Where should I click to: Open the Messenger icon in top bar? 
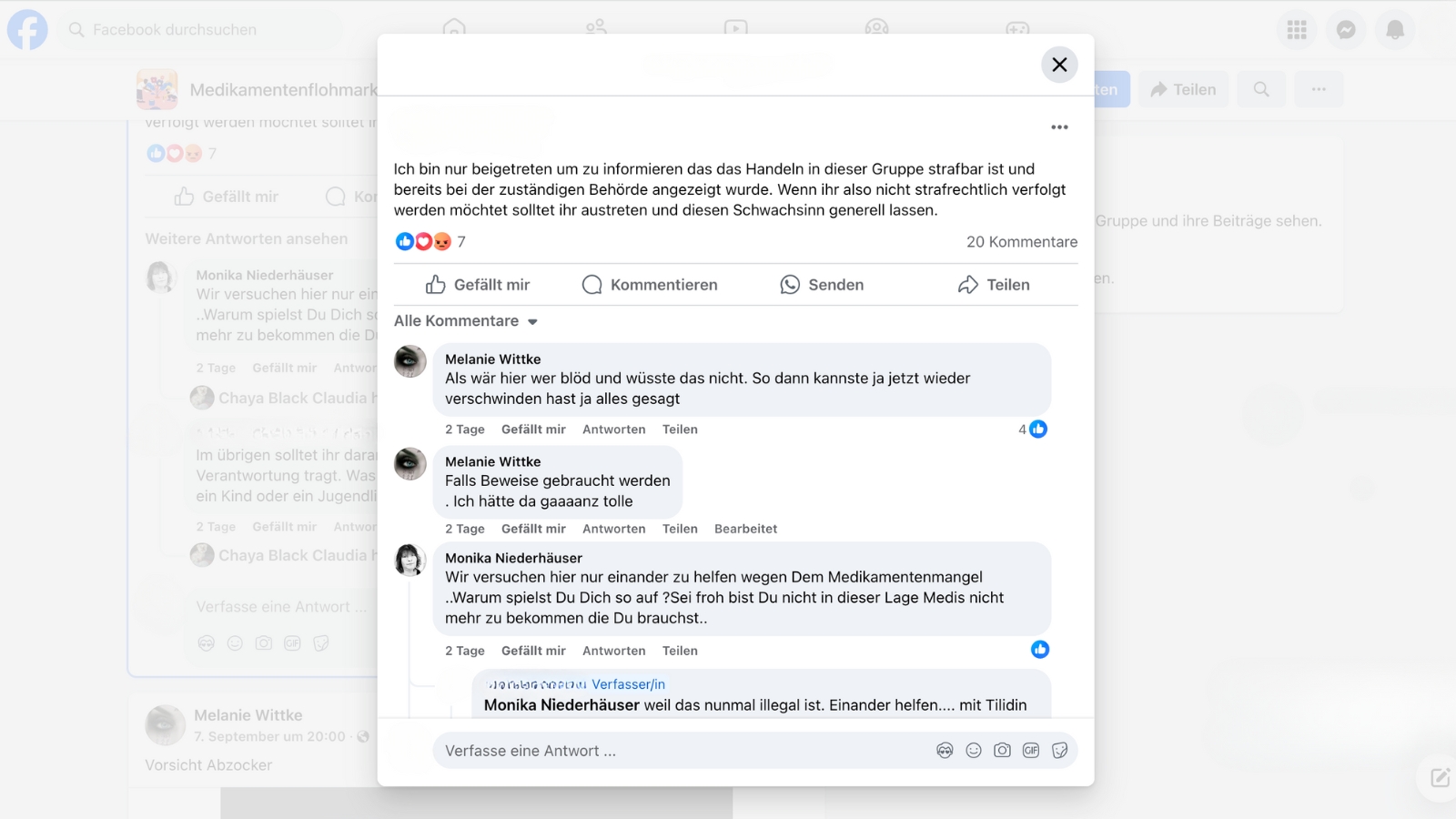click(1346, 30)
